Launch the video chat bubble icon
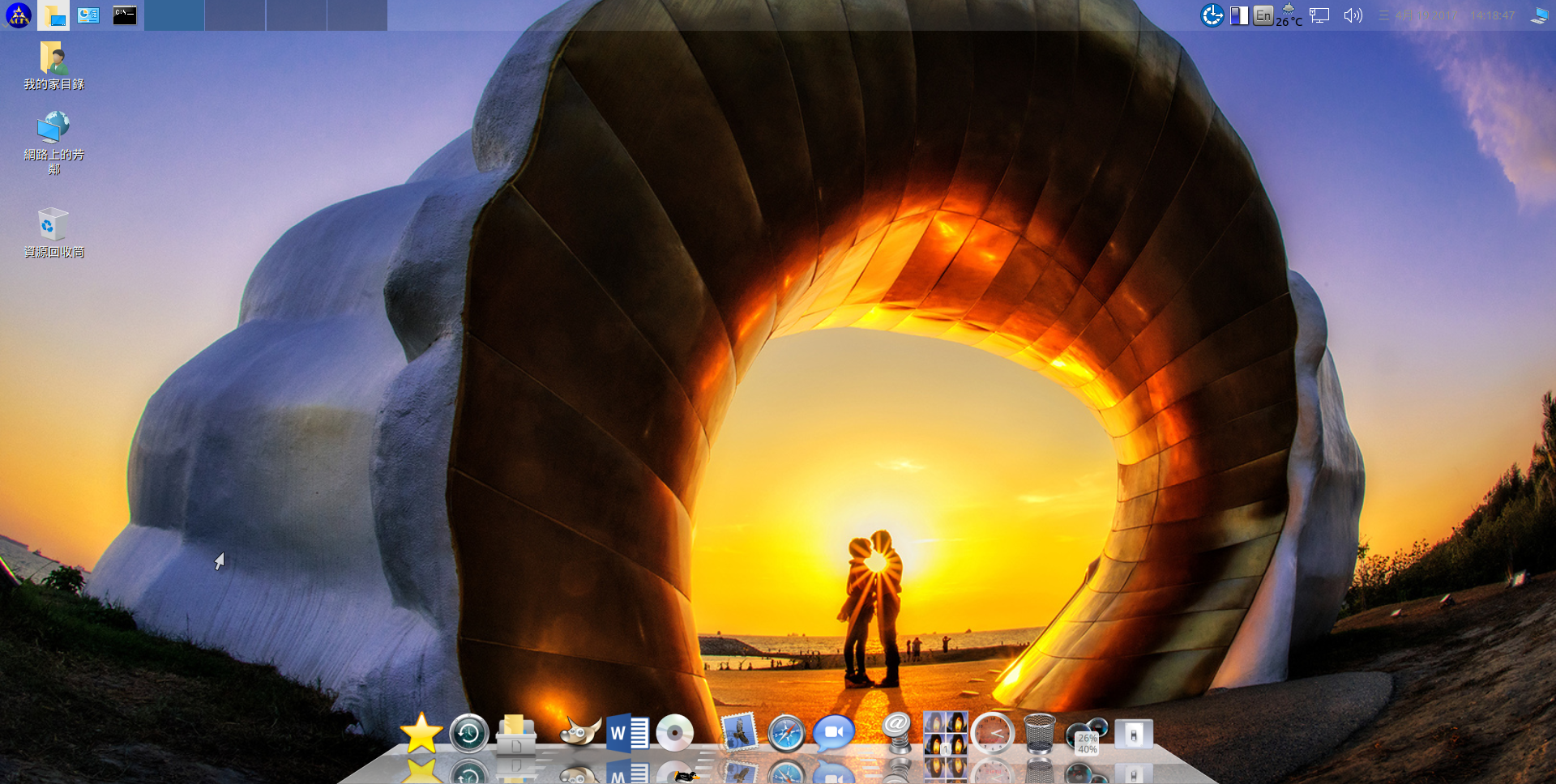The width and height of the screenshot is (1556, 784). click(x=834, y=733)
